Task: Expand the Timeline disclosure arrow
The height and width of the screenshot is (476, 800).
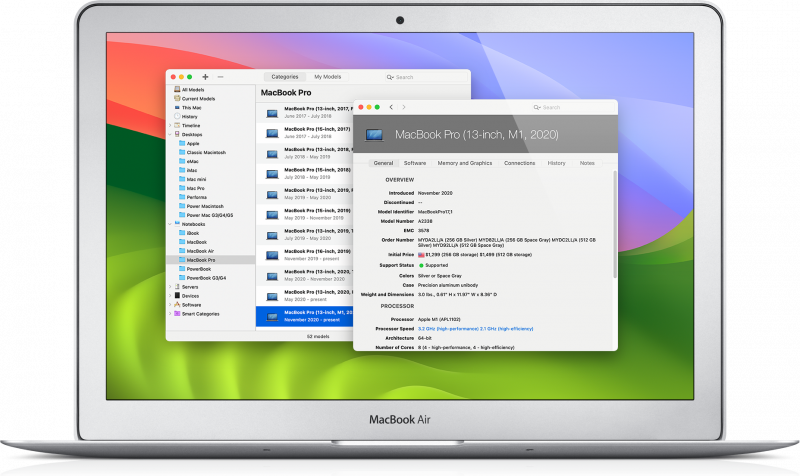Action: 170,126
